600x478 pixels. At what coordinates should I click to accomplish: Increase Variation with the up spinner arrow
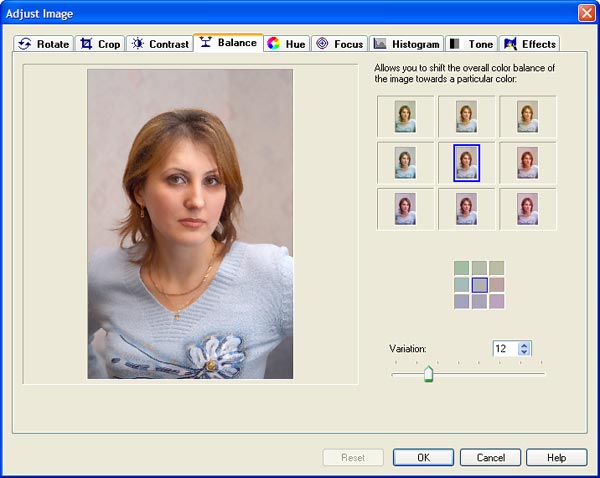524,345
